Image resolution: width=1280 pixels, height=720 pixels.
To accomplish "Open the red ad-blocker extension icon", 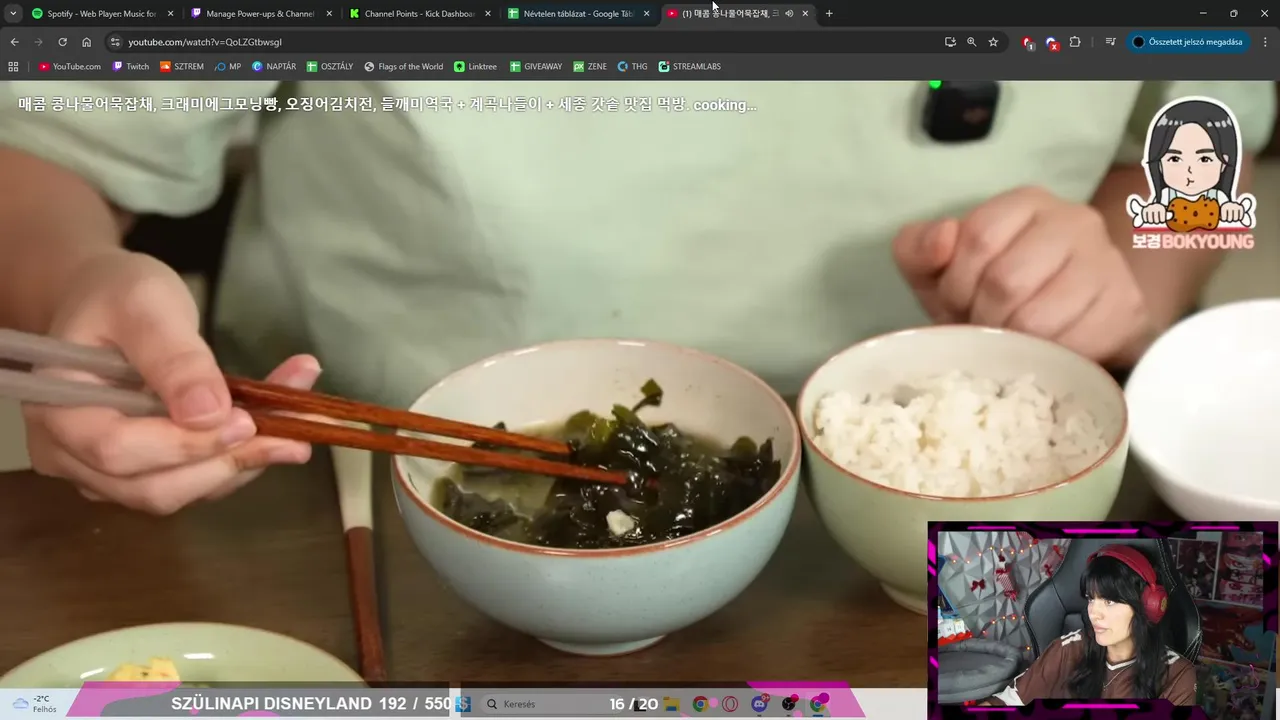I will click(1027, 42).
